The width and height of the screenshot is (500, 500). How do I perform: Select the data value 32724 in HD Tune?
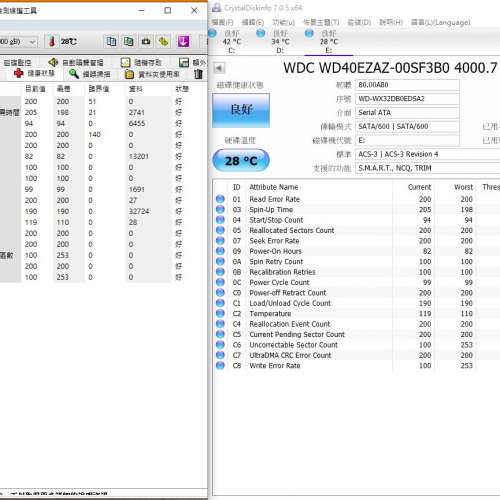tap(139, 211)
